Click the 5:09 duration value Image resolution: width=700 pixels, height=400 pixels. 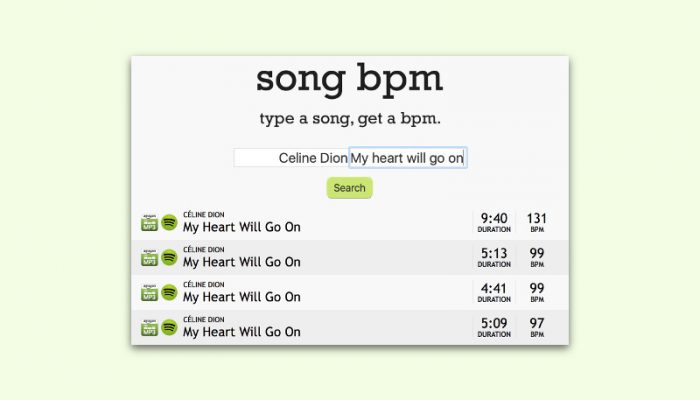[x=494, y=323]
